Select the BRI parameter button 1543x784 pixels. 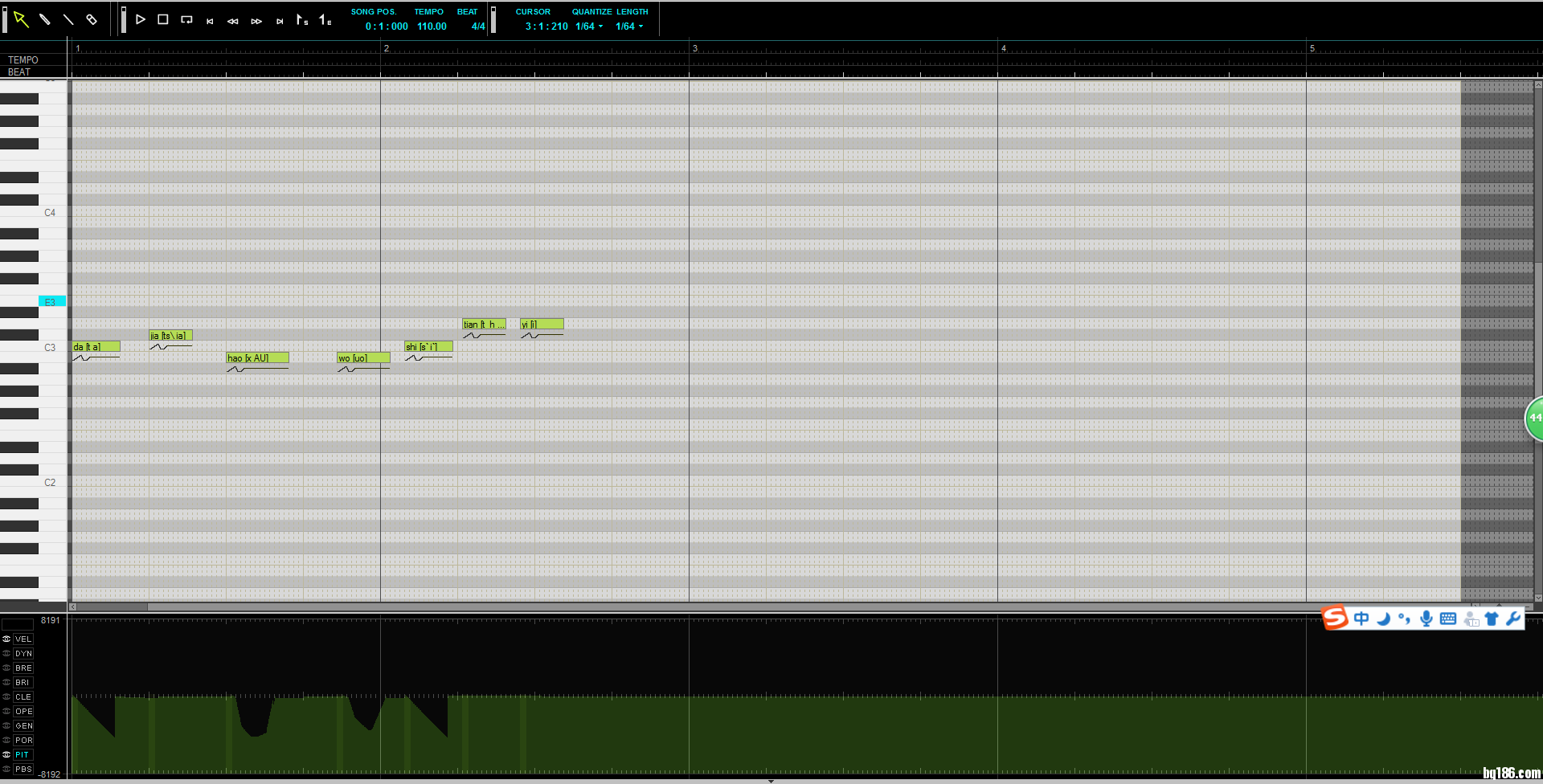click(23, 683)
